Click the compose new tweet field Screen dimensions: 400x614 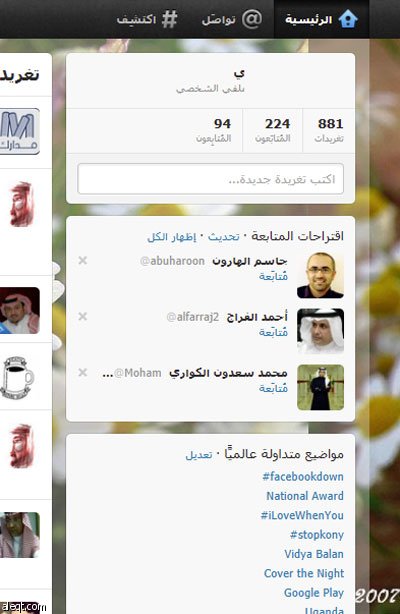[x=211, y=179]
